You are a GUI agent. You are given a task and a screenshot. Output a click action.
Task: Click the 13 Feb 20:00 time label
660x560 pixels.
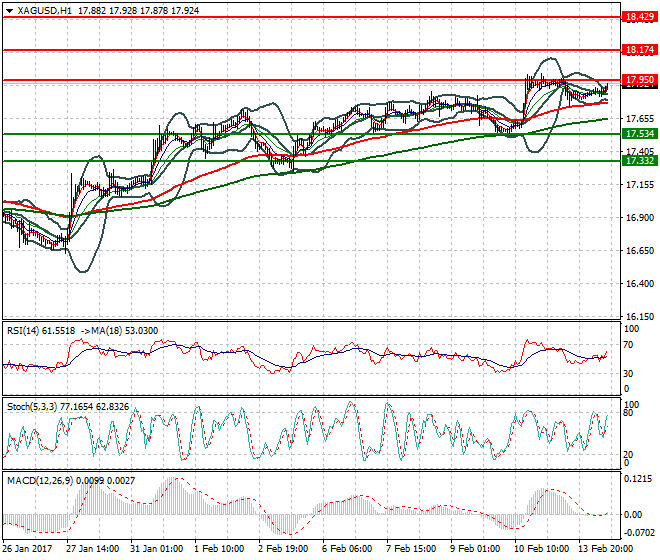tap(606, 549)
